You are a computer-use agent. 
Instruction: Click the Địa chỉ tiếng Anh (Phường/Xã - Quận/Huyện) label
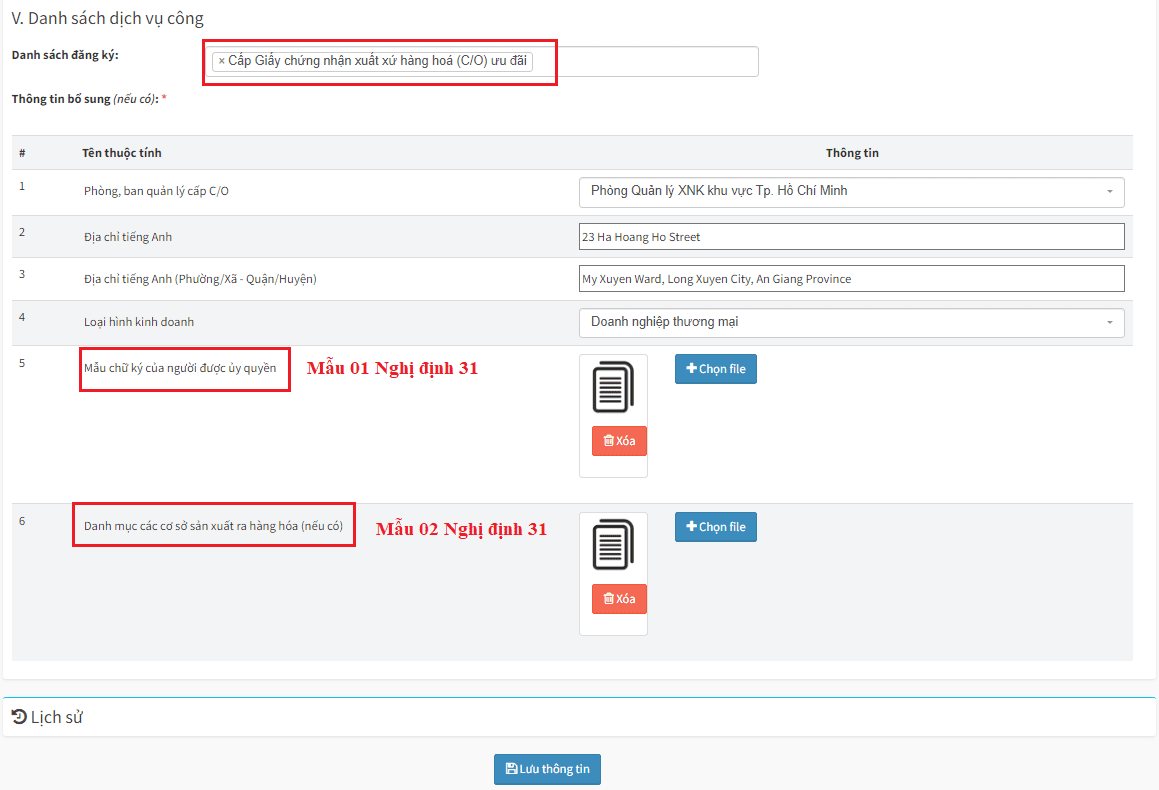pos(200,279)
